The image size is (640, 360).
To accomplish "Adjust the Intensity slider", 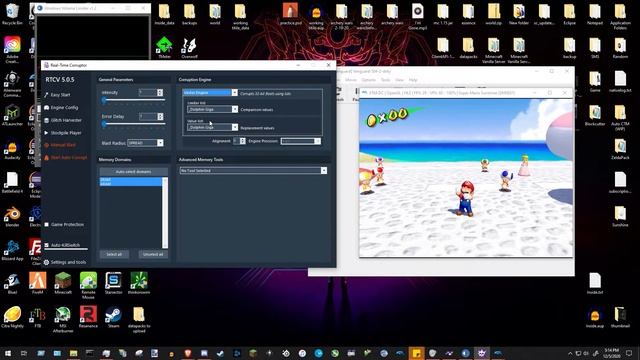I will tap(133, 100).
